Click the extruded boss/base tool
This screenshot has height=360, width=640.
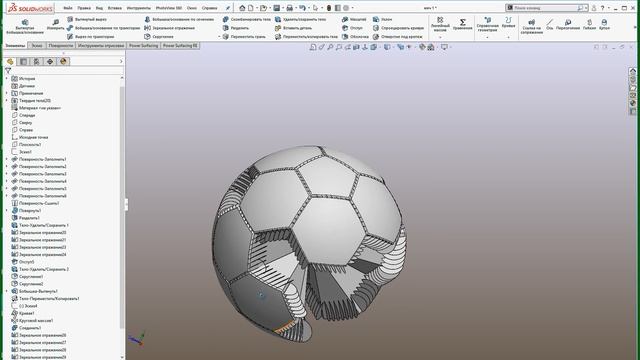[24, 27]
